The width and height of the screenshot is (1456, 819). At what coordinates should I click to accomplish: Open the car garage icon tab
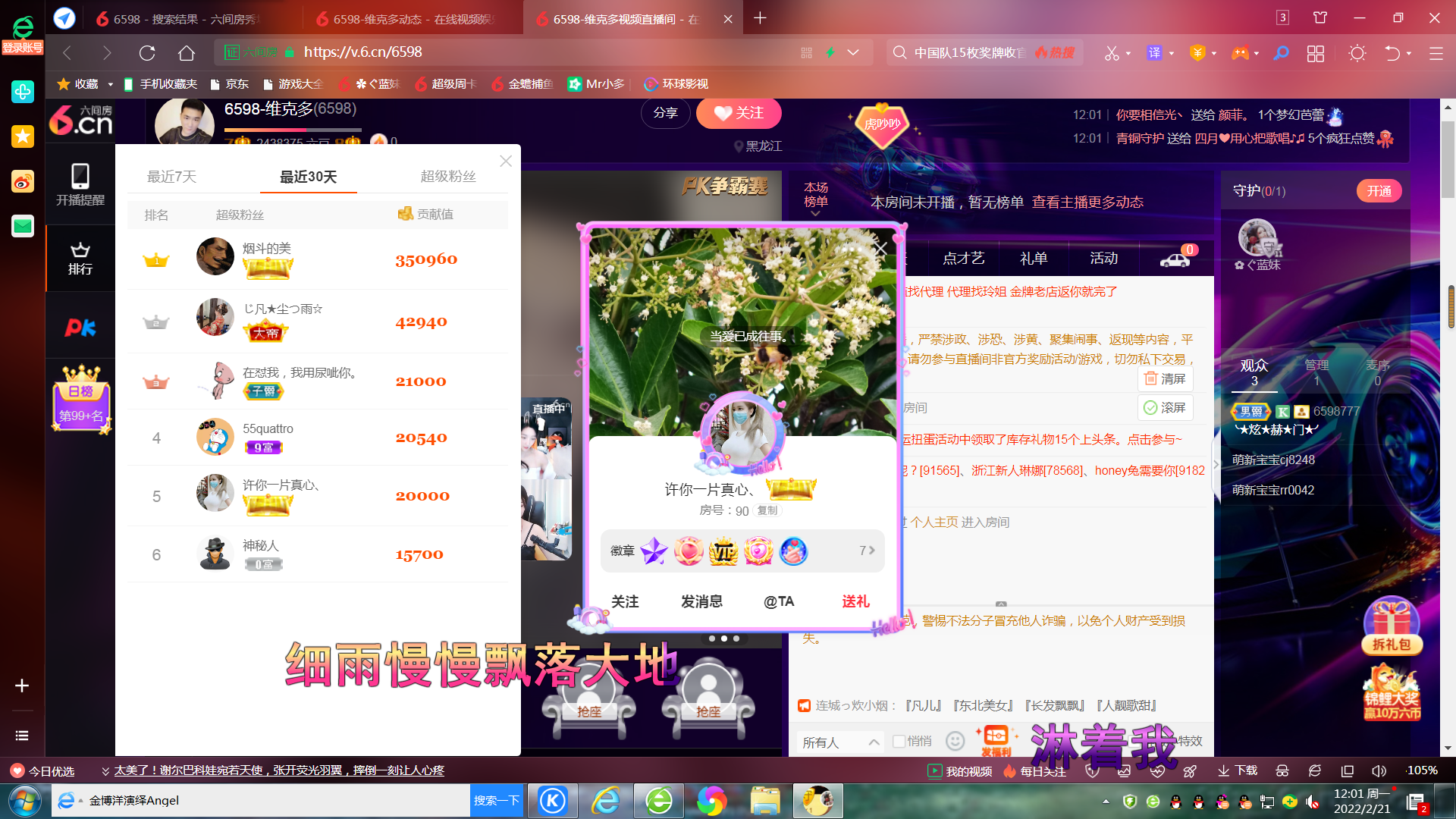pos(1175,259)
